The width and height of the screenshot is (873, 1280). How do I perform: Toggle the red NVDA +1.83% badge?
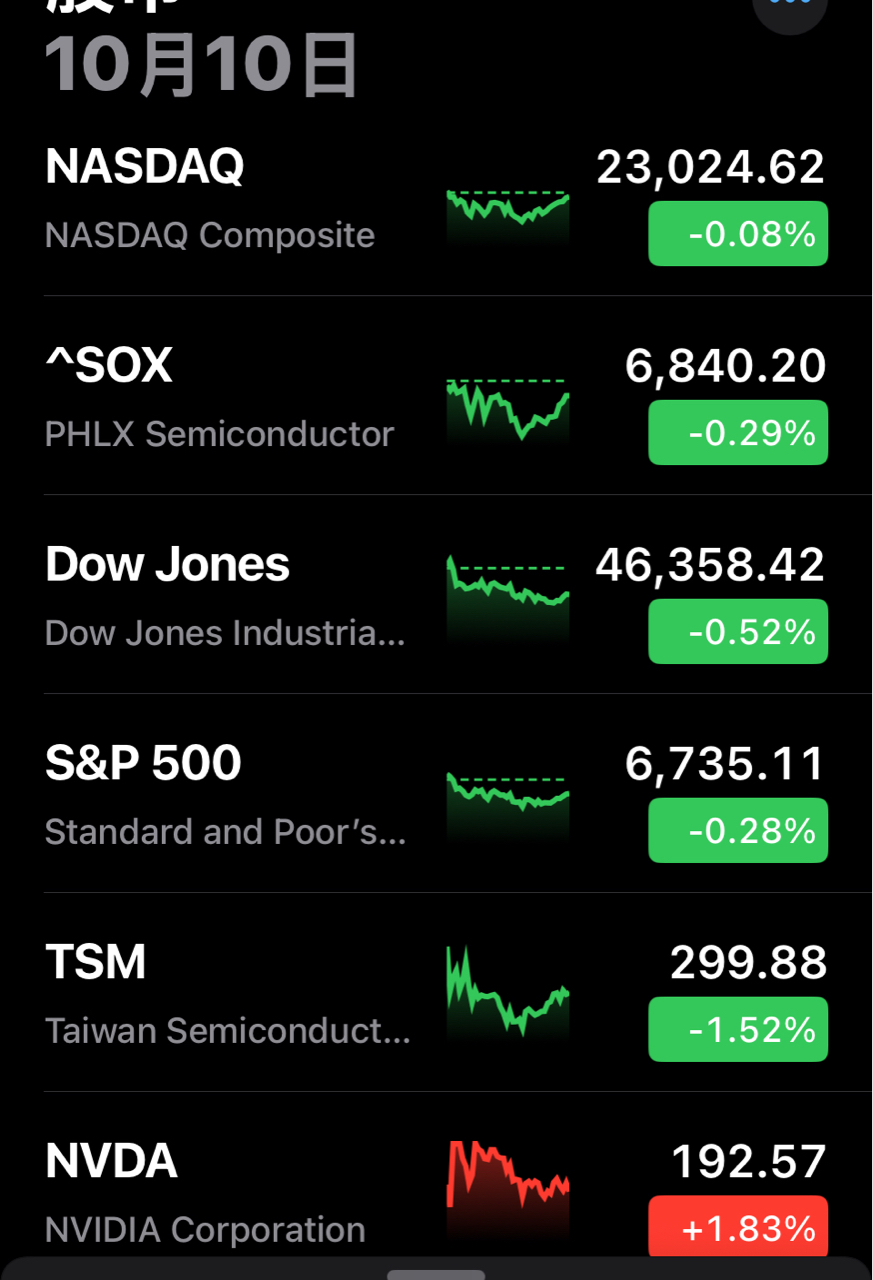click(x=738, y=1227)
